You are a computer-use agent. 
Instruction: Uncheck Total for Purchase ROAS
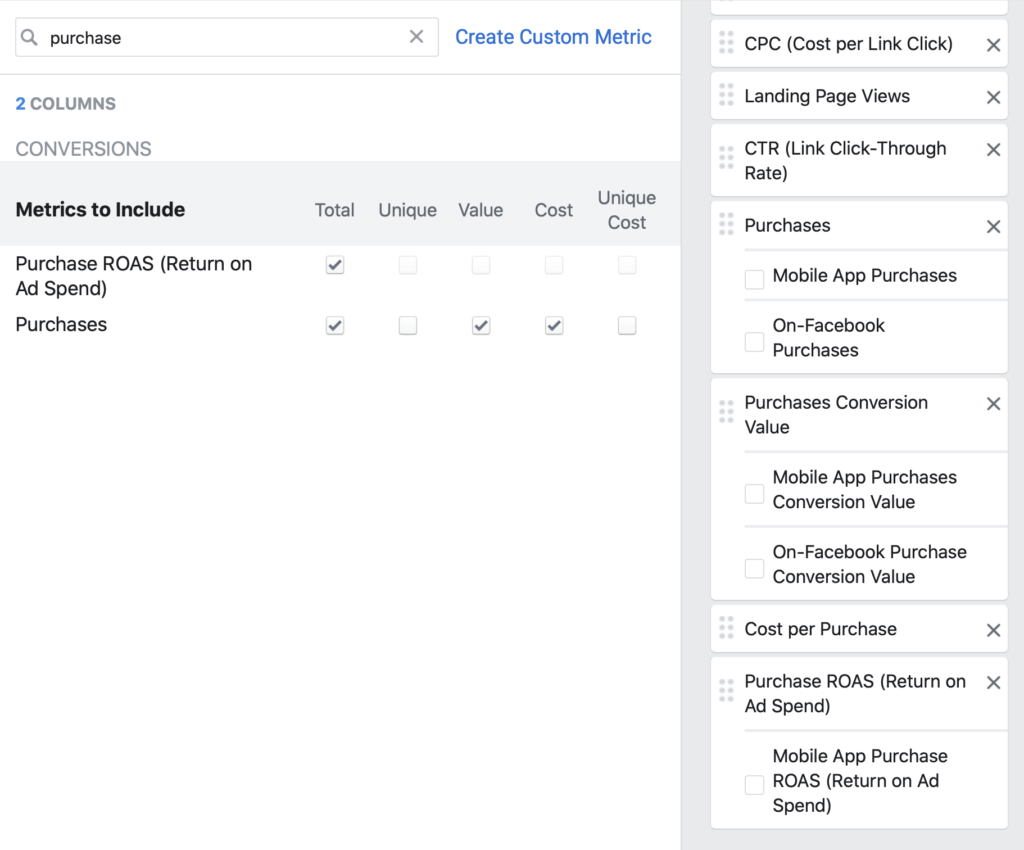[x=335, y=265]
